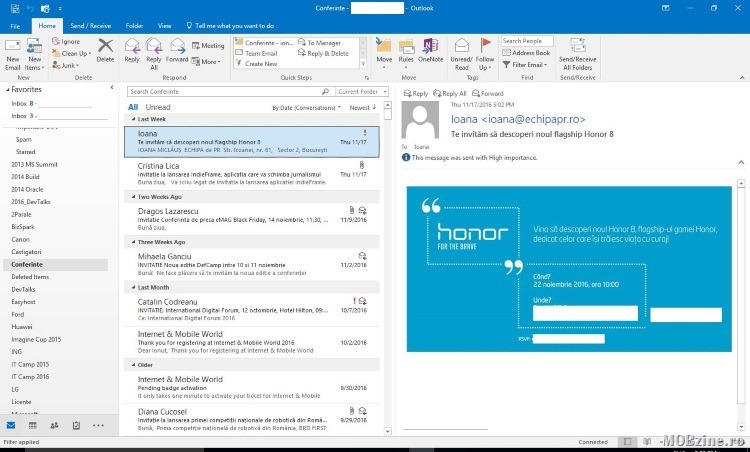Open the email from Catalin Codreanu
Viewport: 750px width, 452px height.
pos(252,309)
